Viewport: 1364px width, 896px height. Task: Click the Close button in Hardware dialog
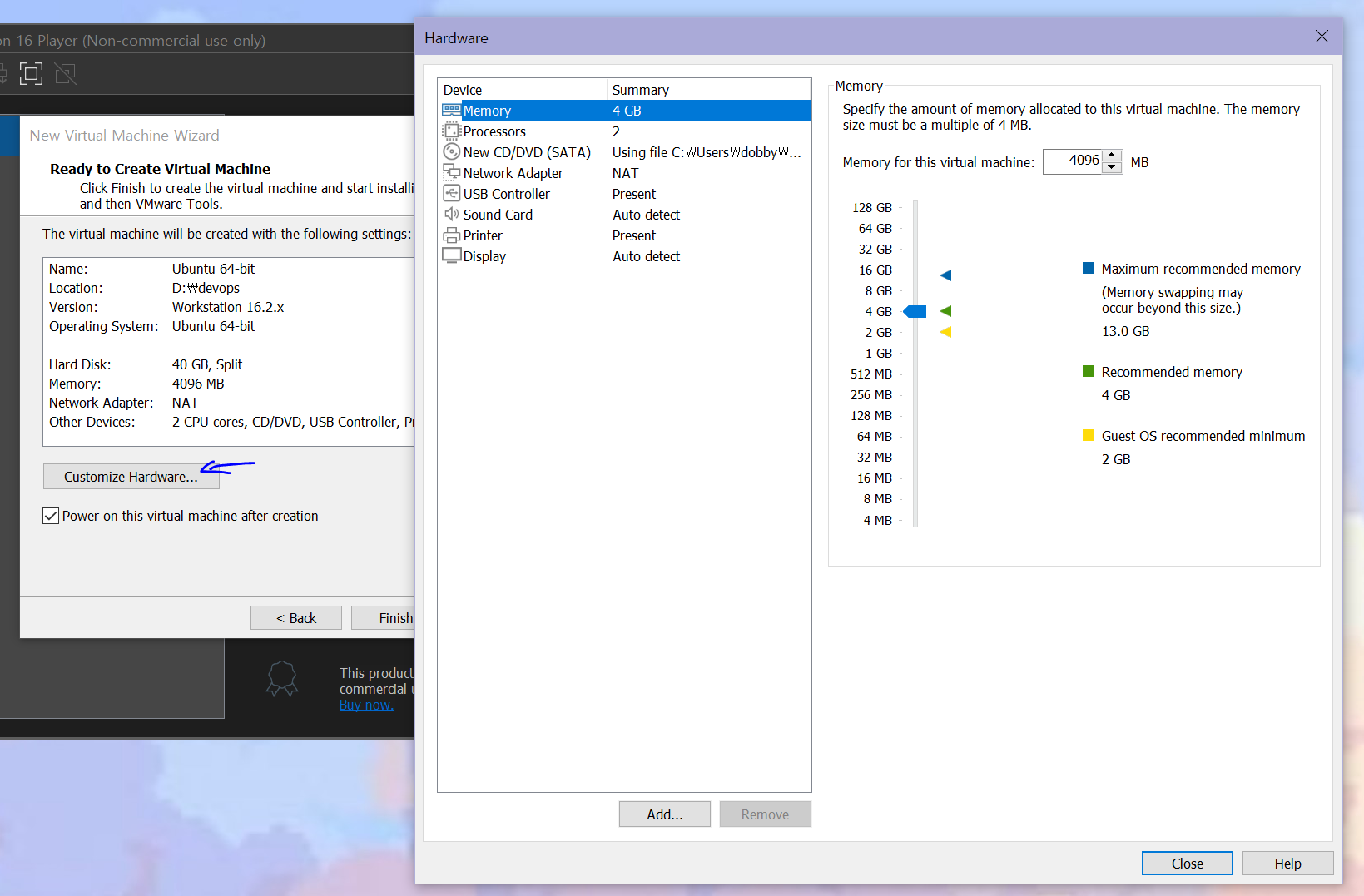[1188, 864]
